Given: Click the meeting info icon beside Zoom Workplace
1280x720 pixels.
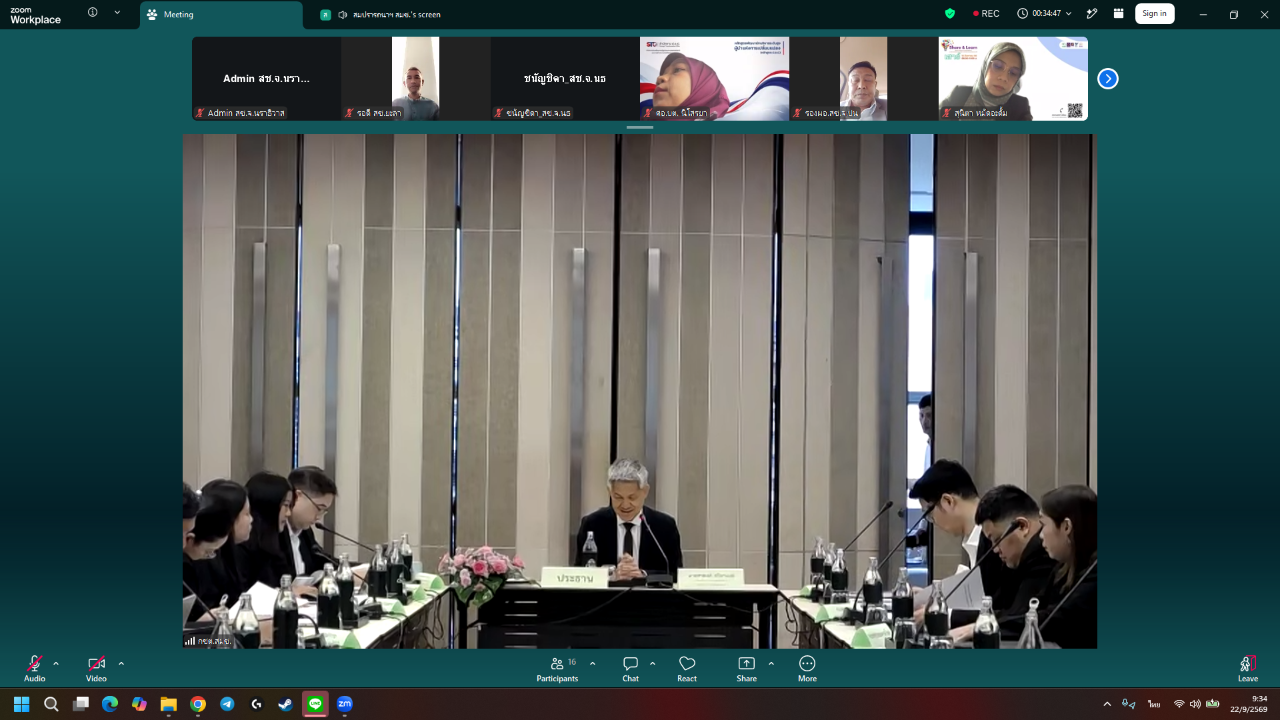Looking at the screenshot, I should point(93,13).
